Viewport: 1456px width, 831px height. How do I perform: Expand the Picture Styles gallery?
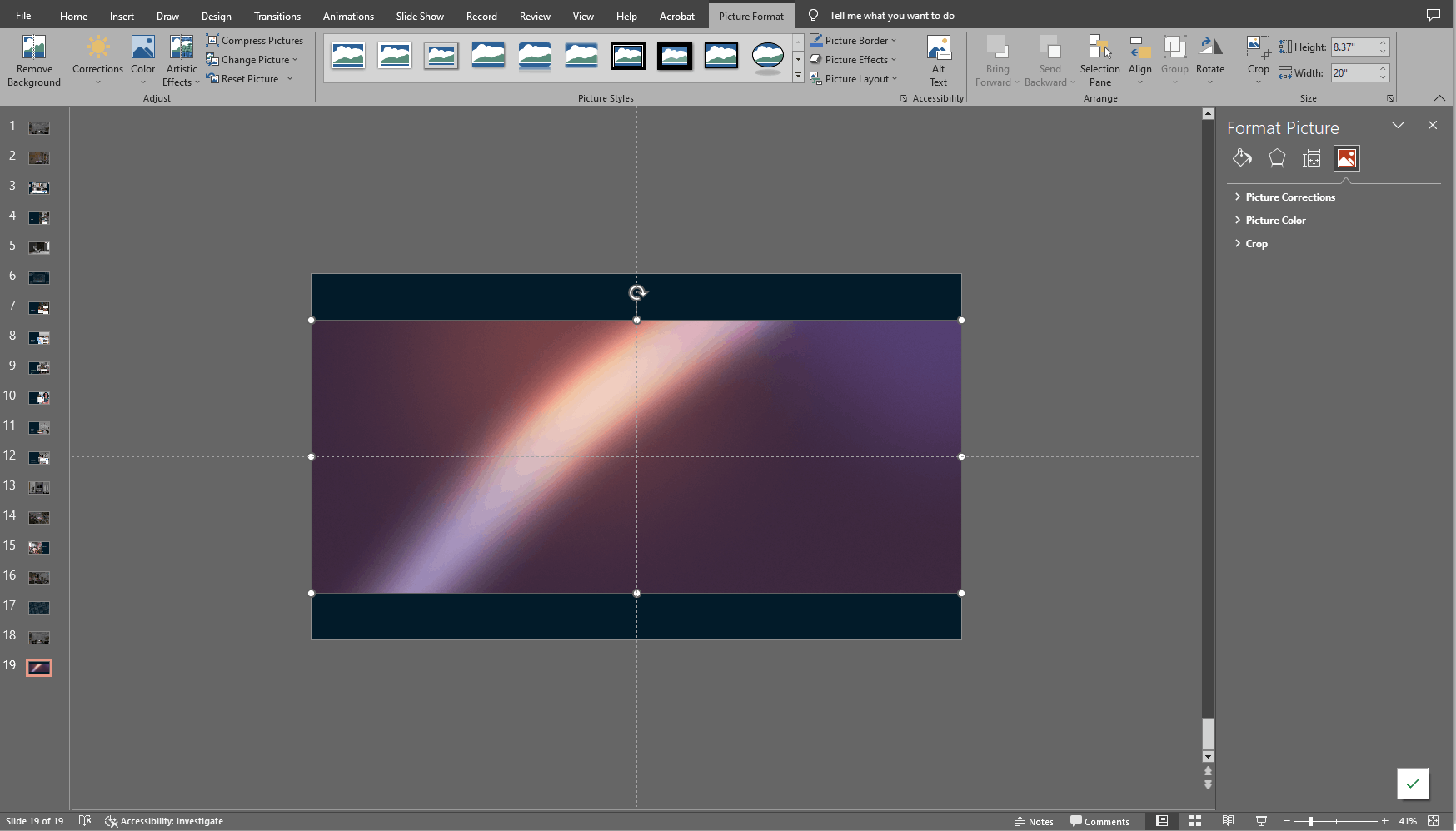[x=798, y=77]
